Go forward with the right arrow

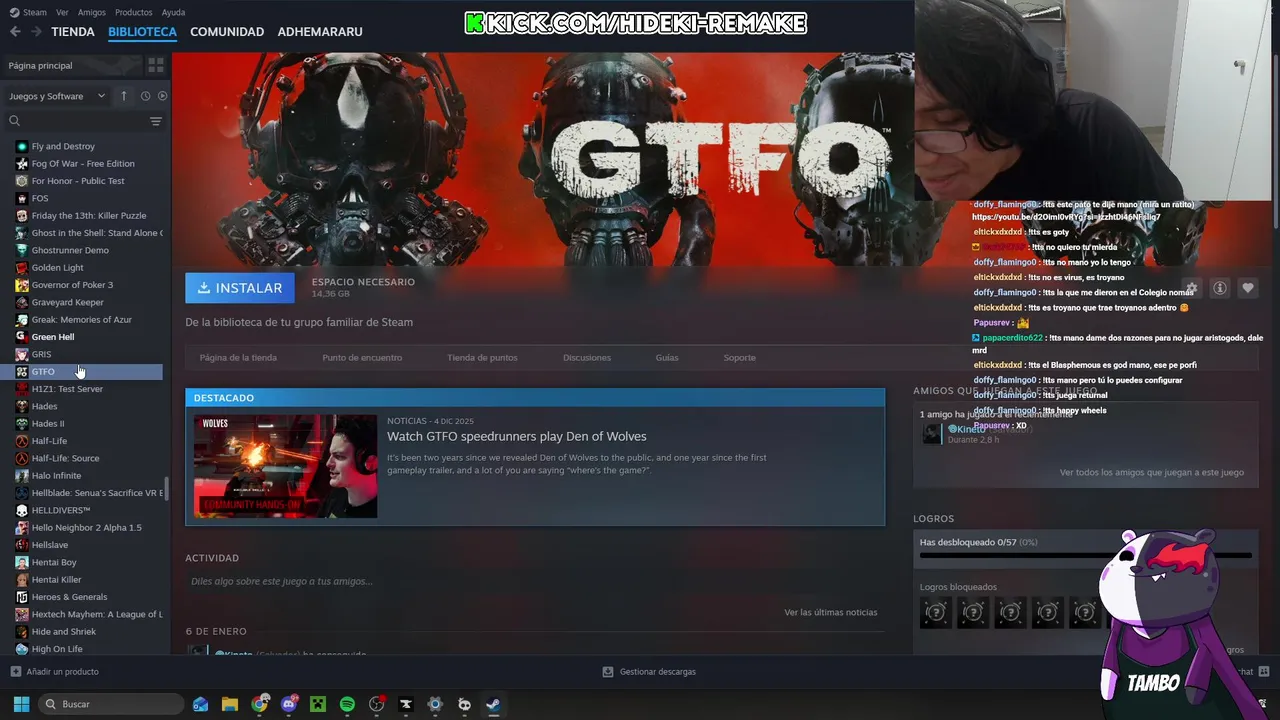point(36,32)
